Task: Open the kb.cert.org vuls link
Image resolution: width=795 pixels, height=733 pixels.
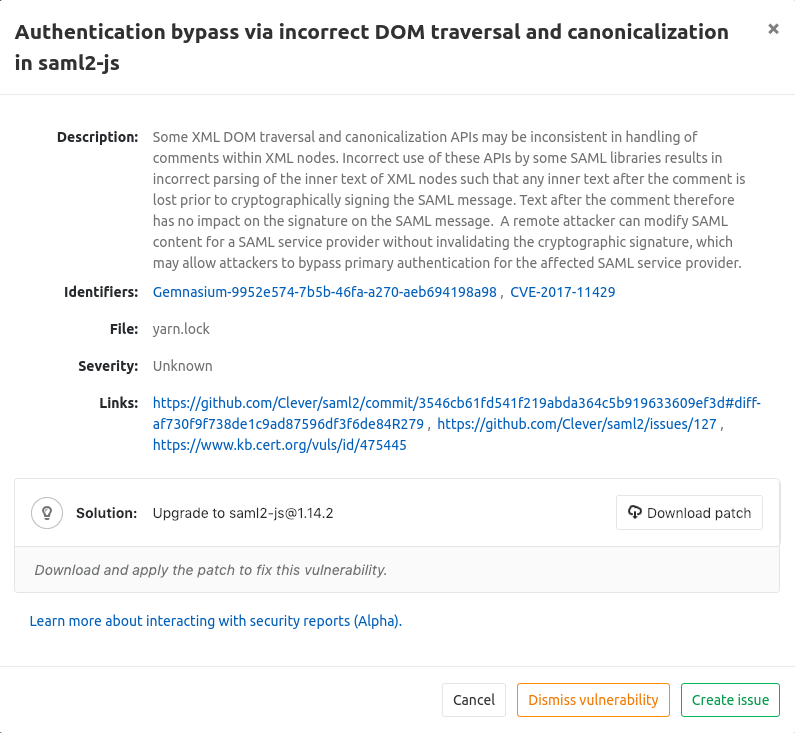Action: tap(279, 445)
